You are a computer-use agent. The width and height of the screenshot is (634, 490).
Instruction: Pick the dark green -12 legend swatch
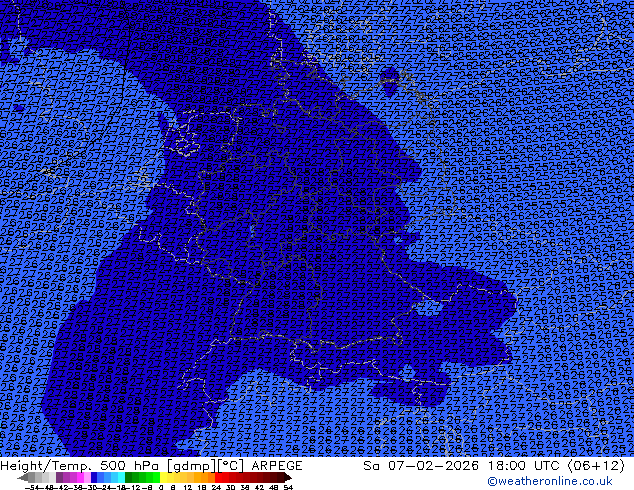pyautogui.click(x=129, y=477)
